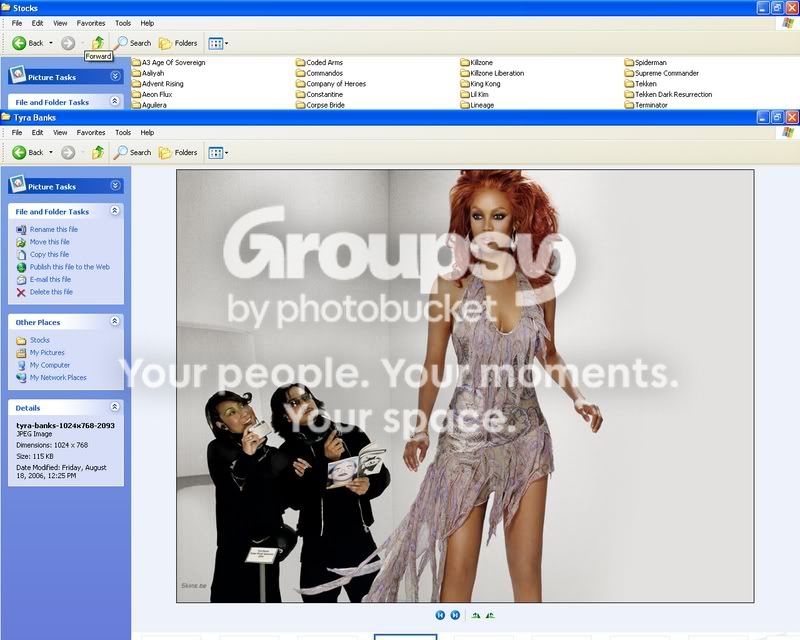Open File menu in Tyra Banks window
This screenshot has height=640, width=800.
coord(17,132)
